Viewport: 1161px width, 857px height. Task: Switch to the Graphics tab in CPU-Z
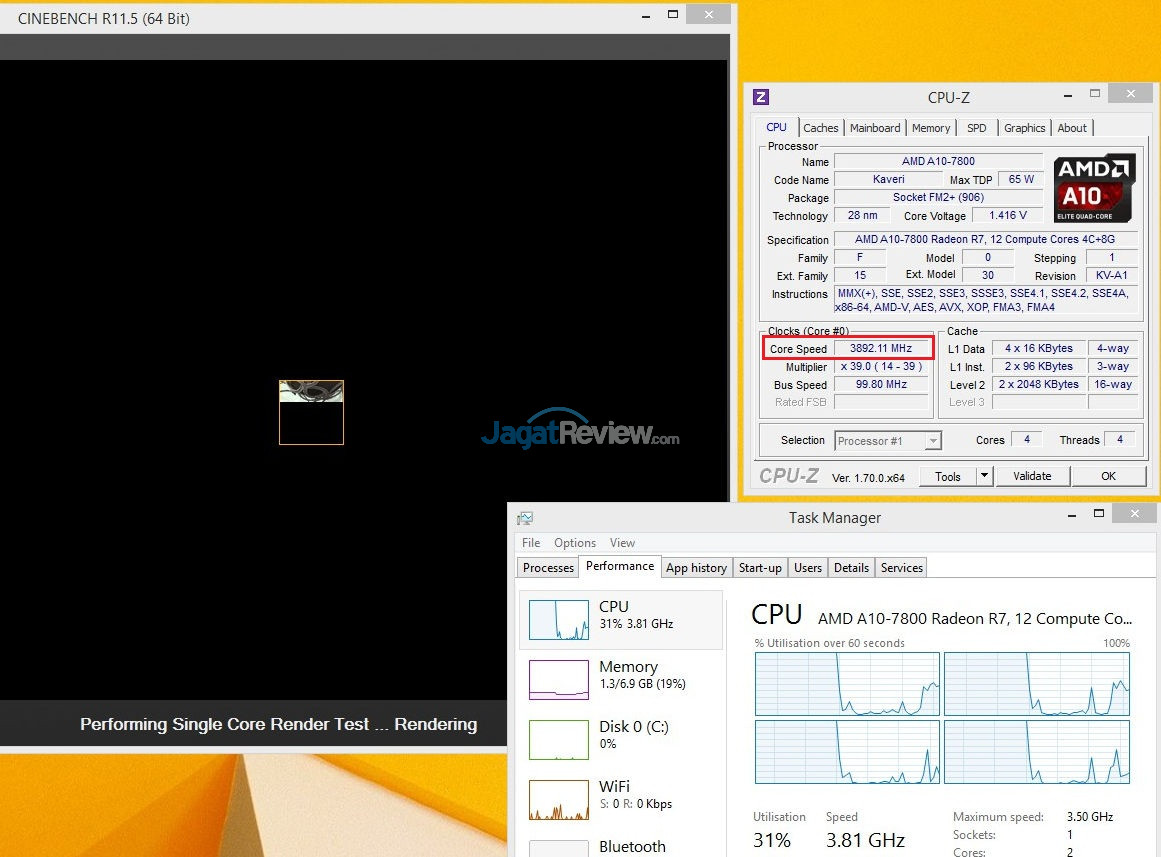point(1024,128)
